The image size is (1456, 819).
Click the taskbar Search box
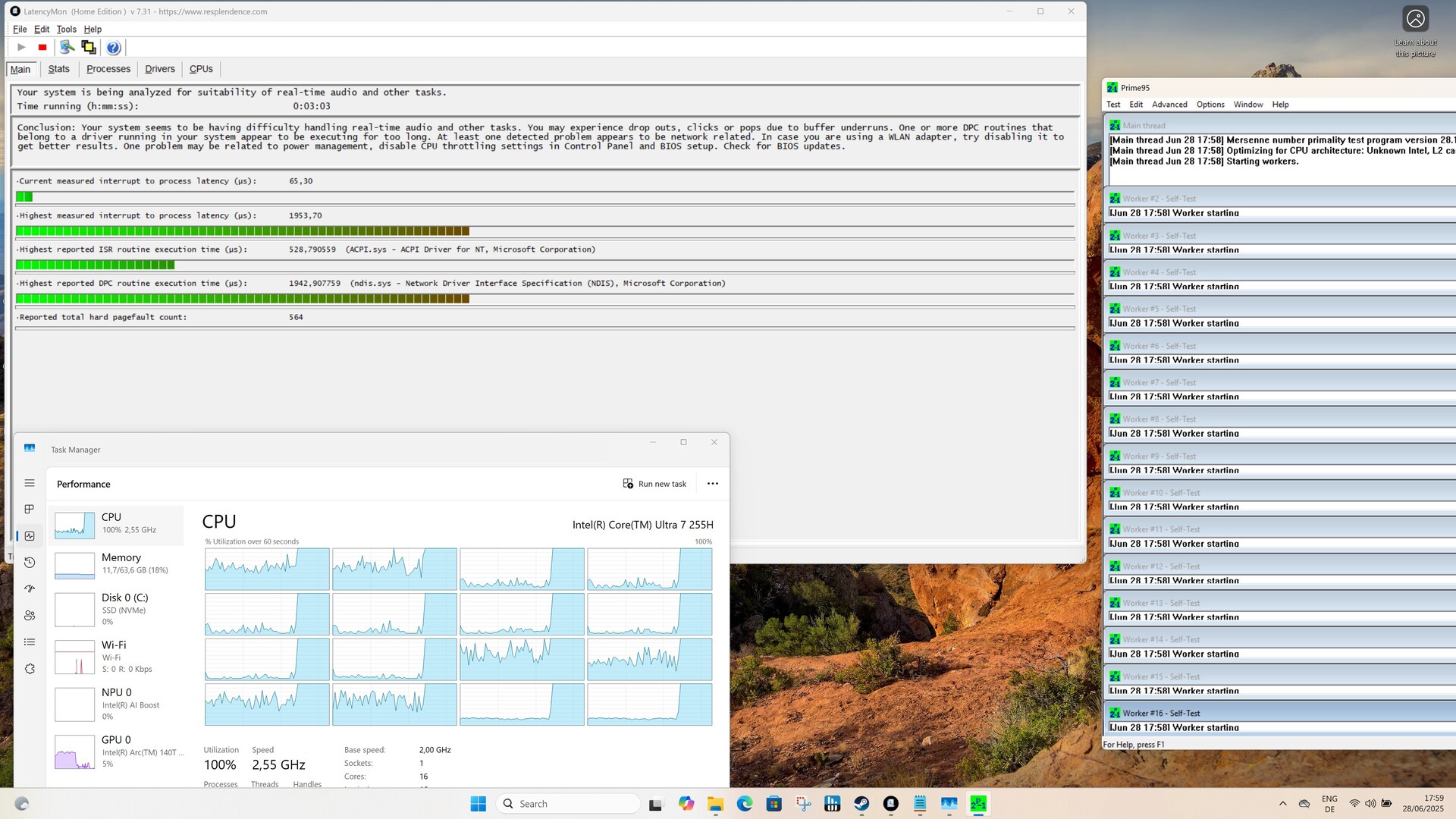coord(569,804)
